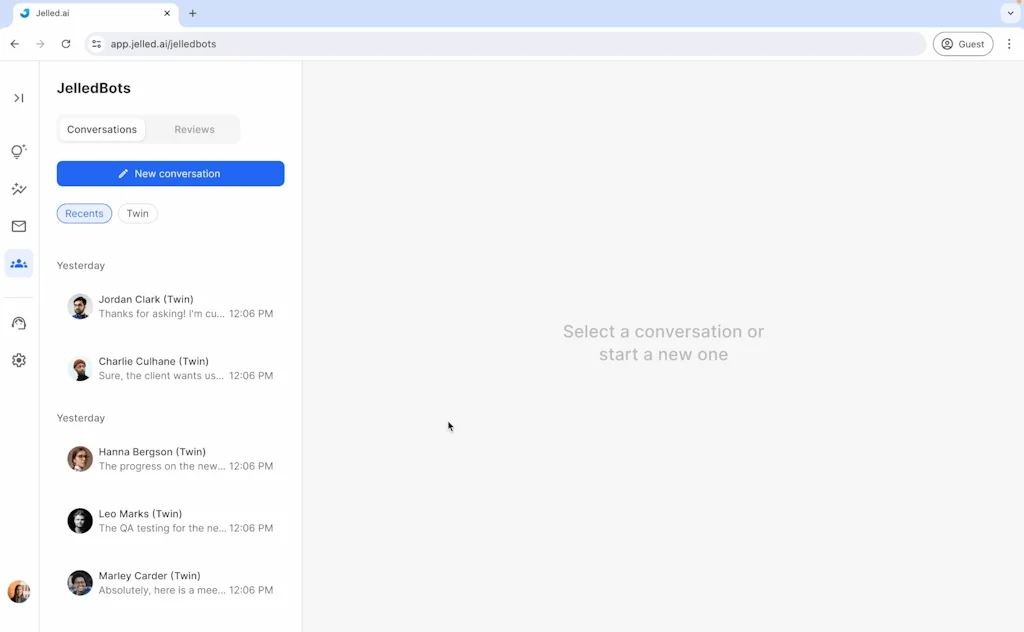Toggle the Recents filter pill
The image size is (1024, 632).
[84, 213]
